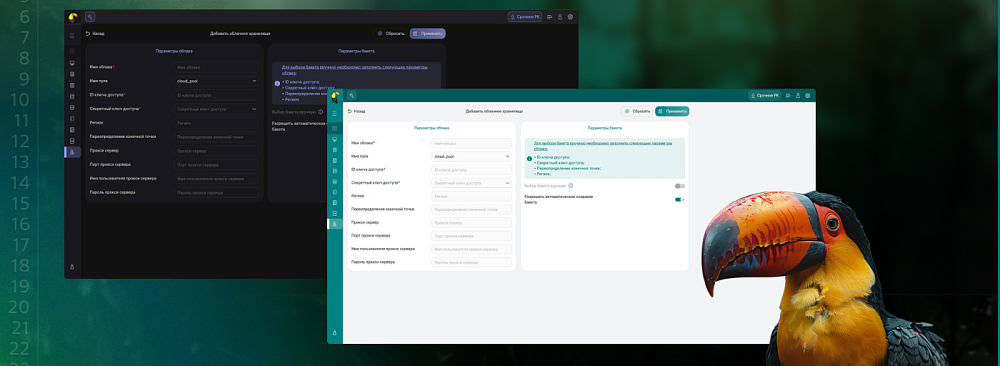Focus the Имя облака field in dark window
The height and width of the screenshot is (366, 1000).
point(216,67)
